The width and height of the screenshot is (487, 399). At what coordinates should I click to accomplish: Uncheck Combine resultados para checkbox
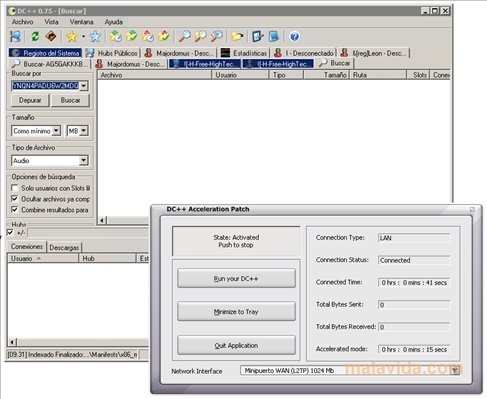14,210
